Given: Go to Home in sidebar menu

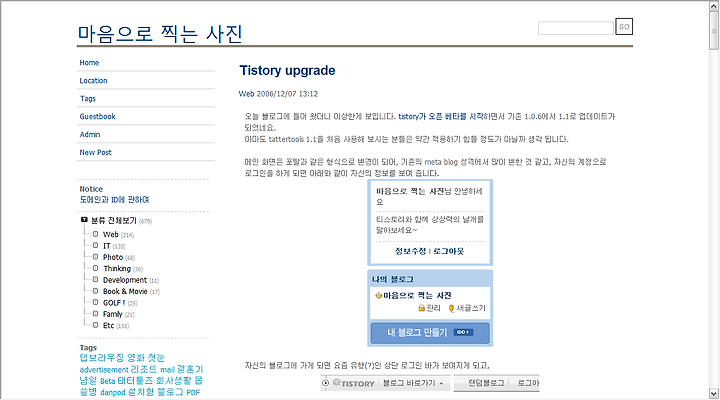Looking at the screenshot, I should (x=89, y=62).
